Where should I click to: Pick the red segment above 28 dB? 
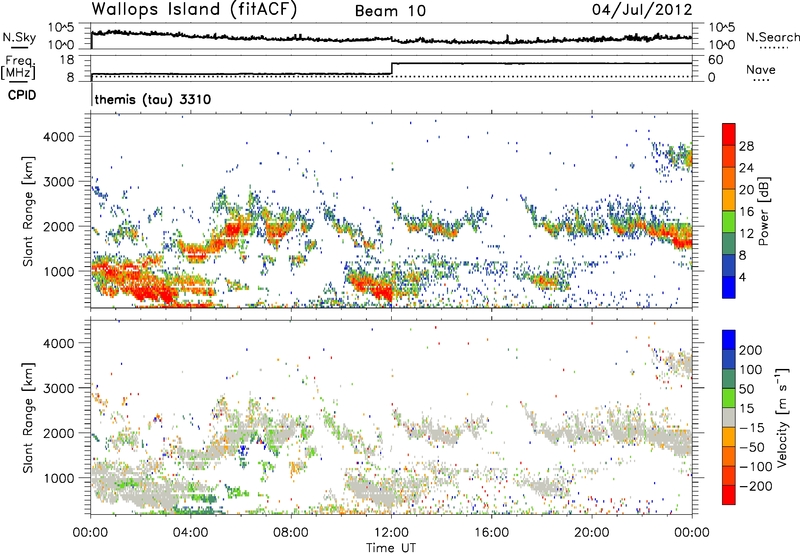point(729,134)
